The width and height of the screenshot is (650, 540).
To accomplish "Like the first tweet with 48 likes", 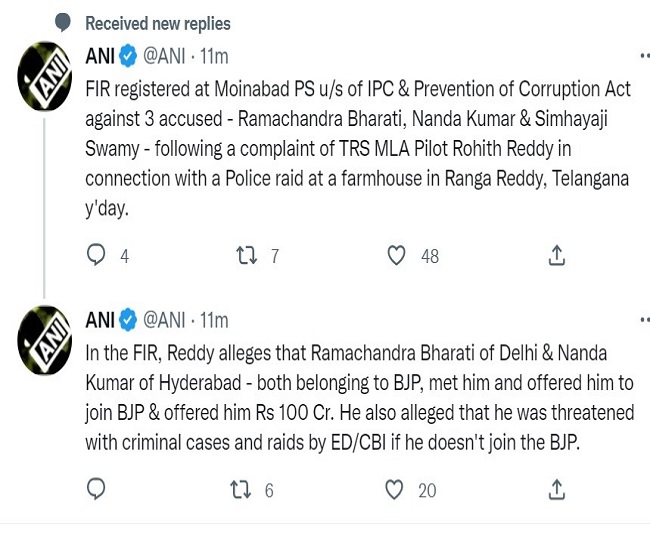I will point(397,256).
